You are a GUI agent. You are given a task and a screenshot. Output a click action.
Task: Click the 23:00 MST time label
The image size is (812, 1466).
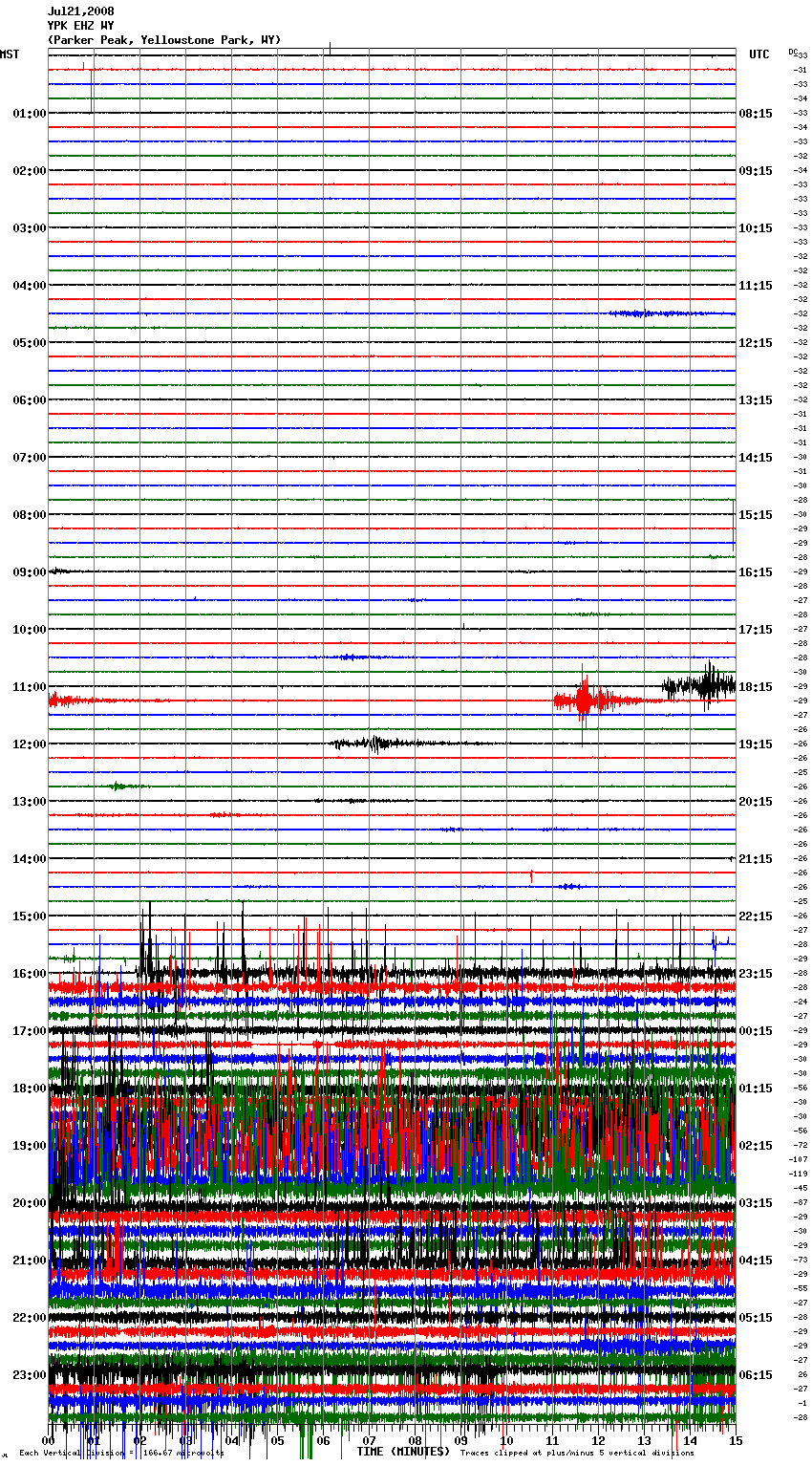(x=30, y=1375)
